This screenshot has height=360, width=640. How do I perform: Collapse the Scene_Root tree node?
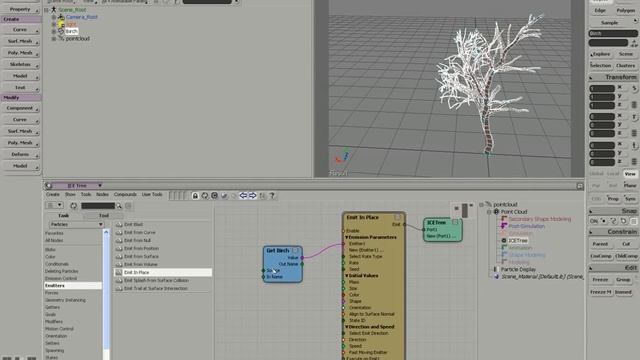[x=47, y=10]
